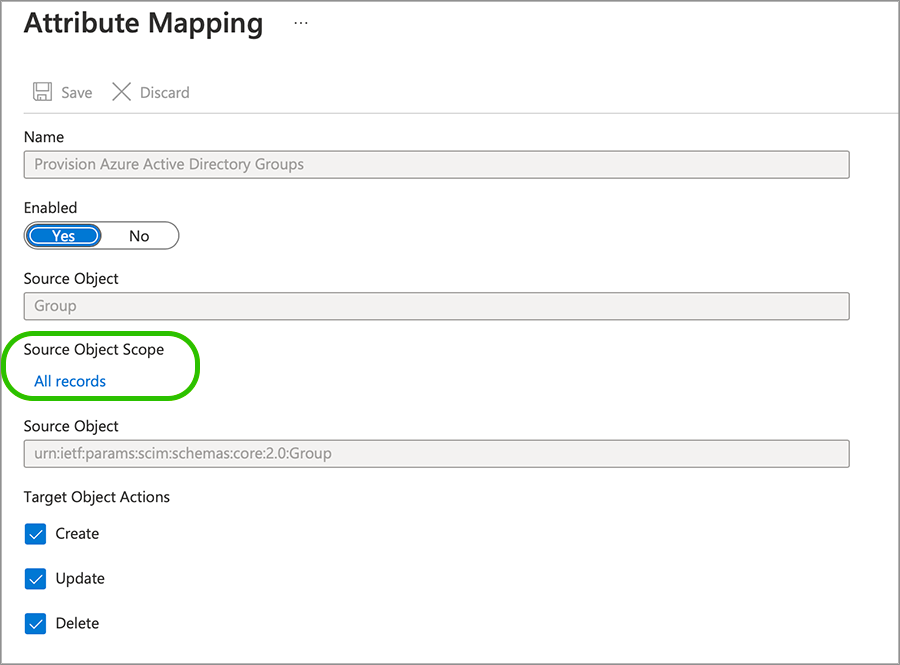Click the Discard text in toolbar
The image size is (900, 665).
coord(164,93)
